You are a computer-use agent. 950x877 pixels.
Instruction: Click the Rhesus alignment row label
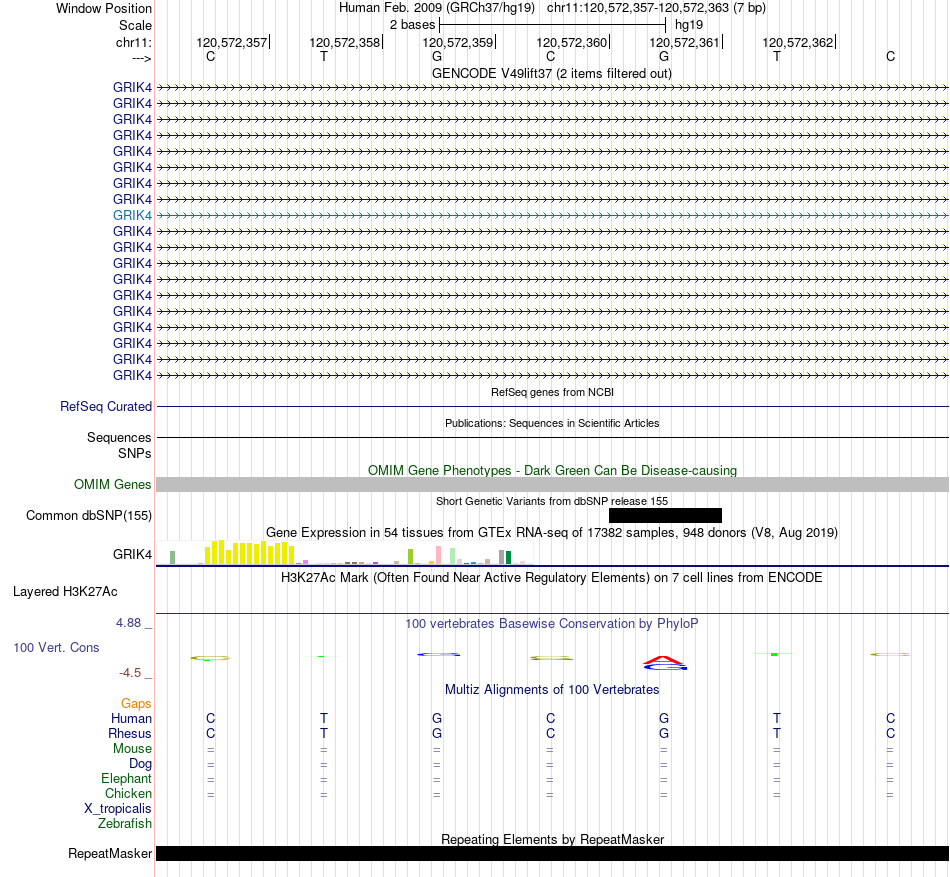coord(130,733)
